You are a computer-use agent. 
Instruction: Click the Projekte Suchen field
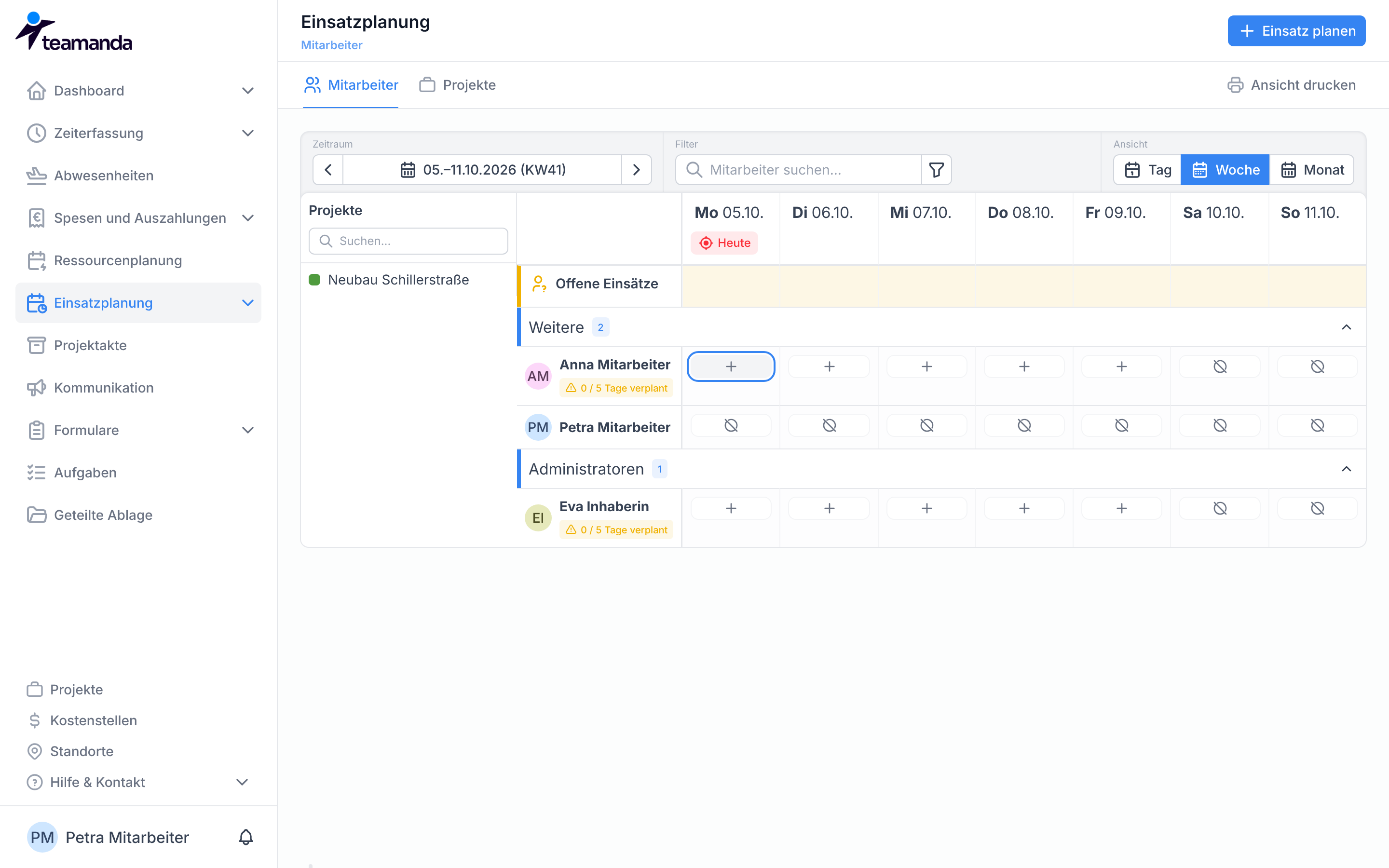click(x=408, y=241)
